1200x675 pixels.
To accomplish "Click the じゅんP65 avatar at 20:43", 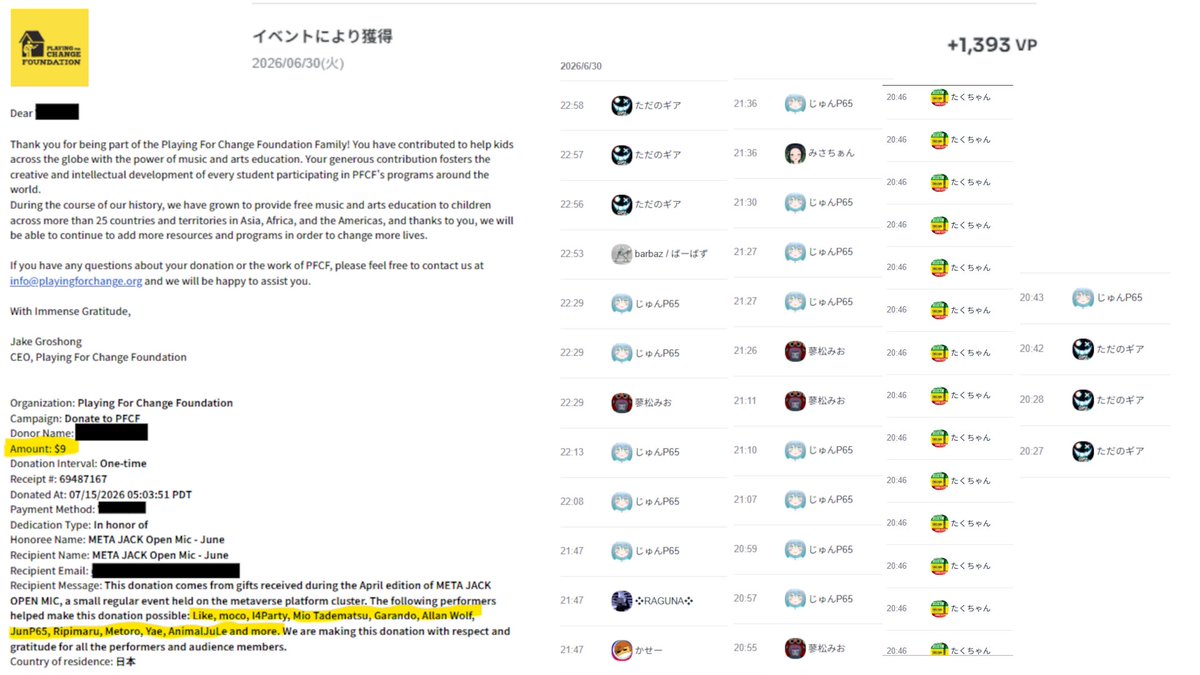I will pyautogui.click(x=1083, y=298).
